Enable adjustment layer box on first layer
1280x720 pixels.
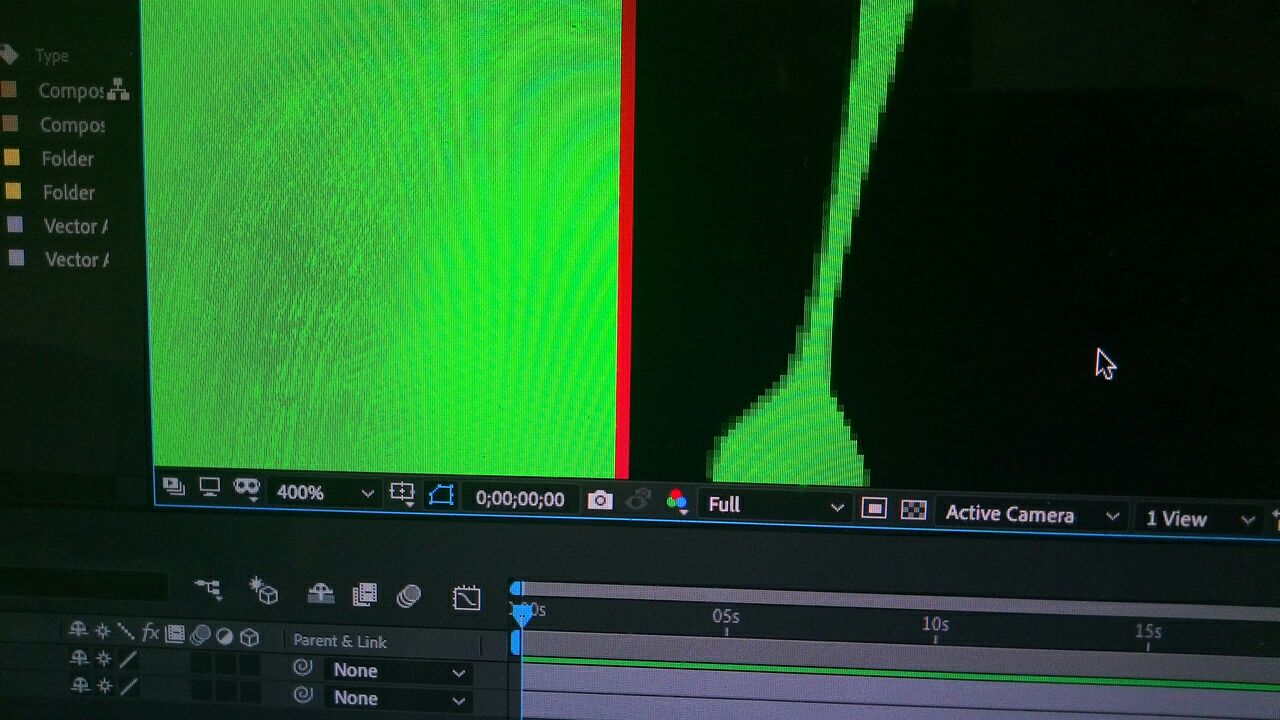[226, 664]
